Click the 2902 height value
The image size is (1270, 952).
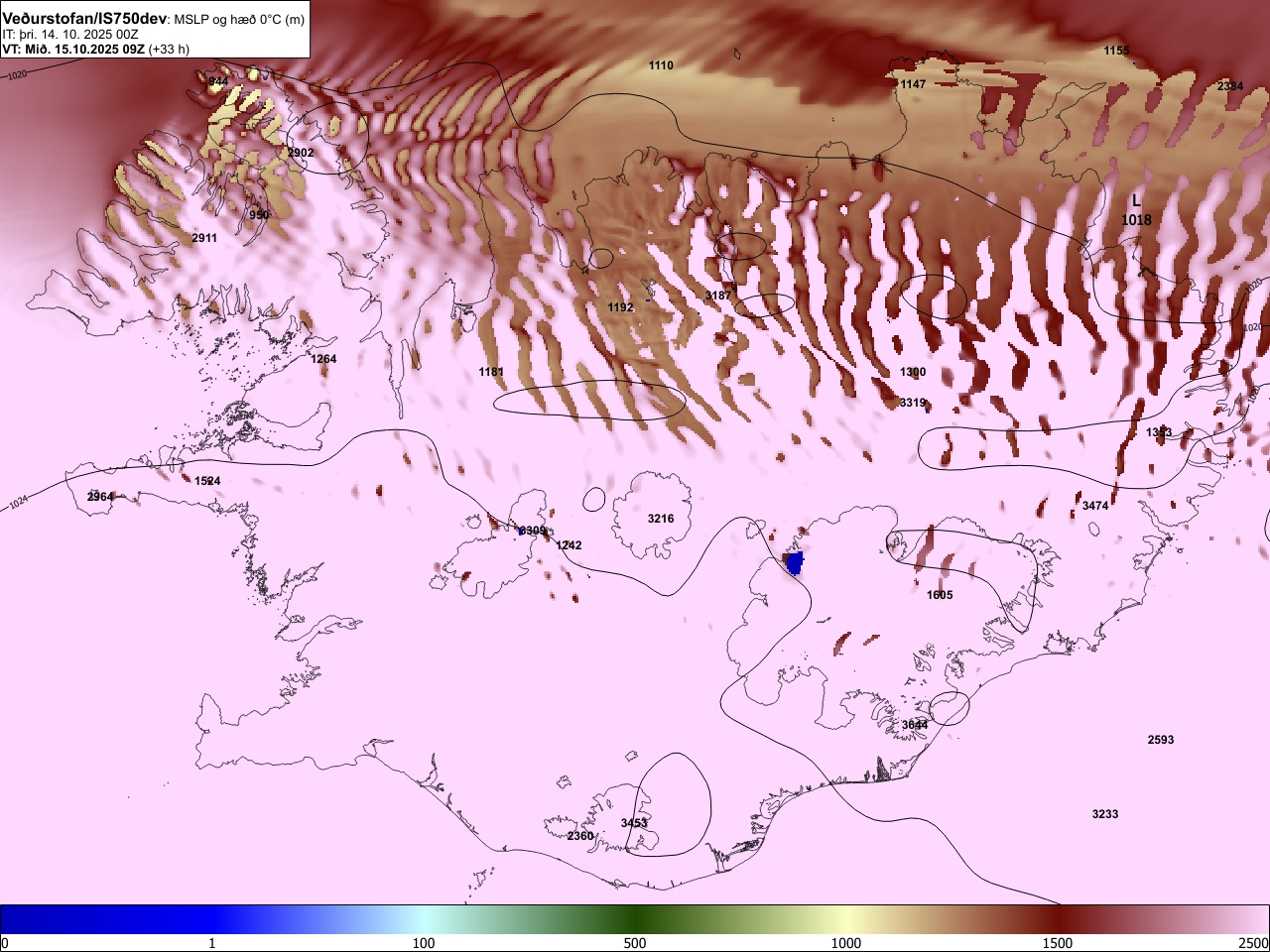pos(300,153)
